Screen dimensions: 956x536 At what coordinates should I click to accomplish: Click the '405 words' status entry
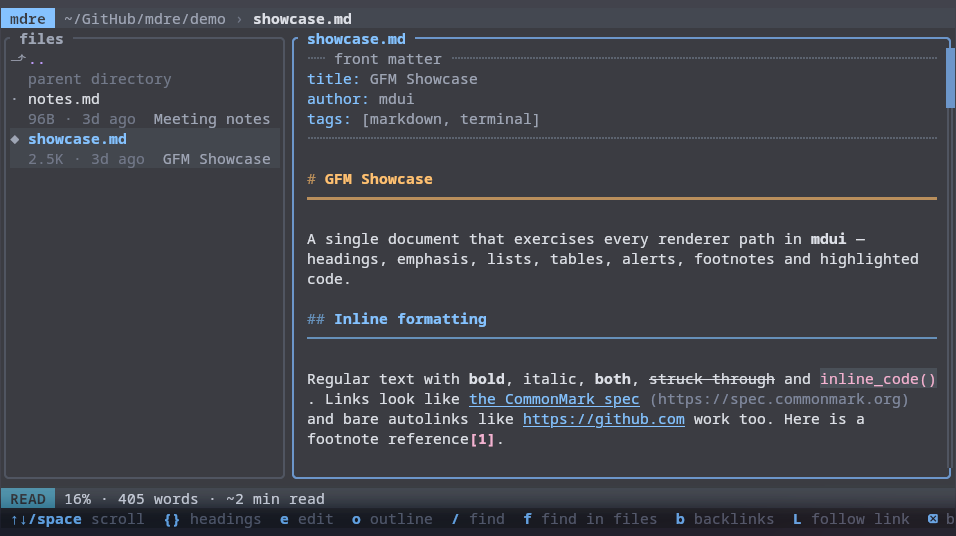point(158,499)
